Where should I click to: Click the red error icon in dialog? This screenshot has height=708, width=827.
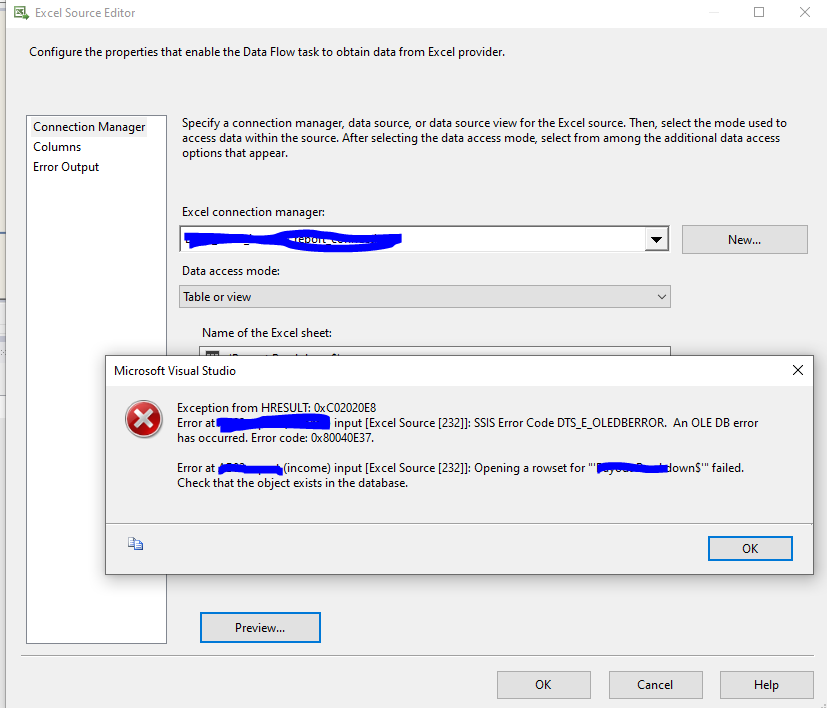[143, 419]
